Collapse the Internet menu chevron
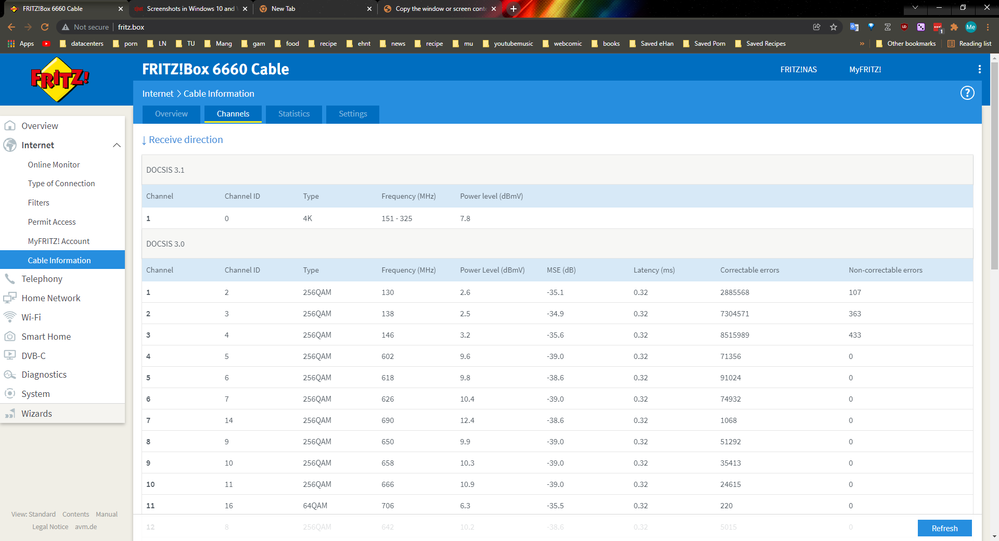Viewport: 999px width, 541px height. (117, 145)
